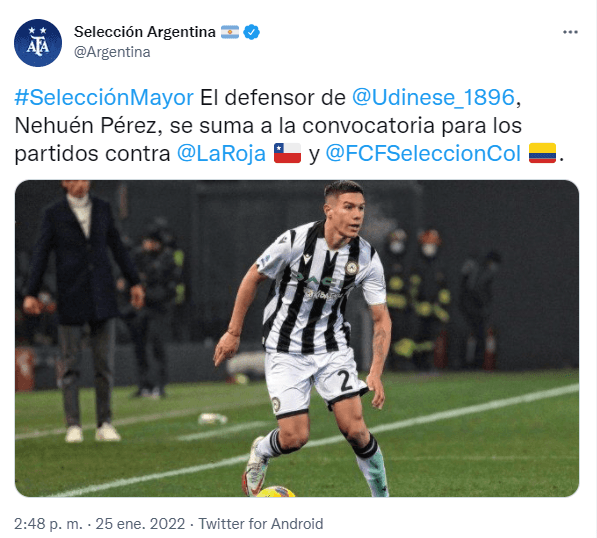Click the yellow ball in the photo
The height and width of the screenshot is (538, 597).
pyautogui.click(x=276, y=492)
